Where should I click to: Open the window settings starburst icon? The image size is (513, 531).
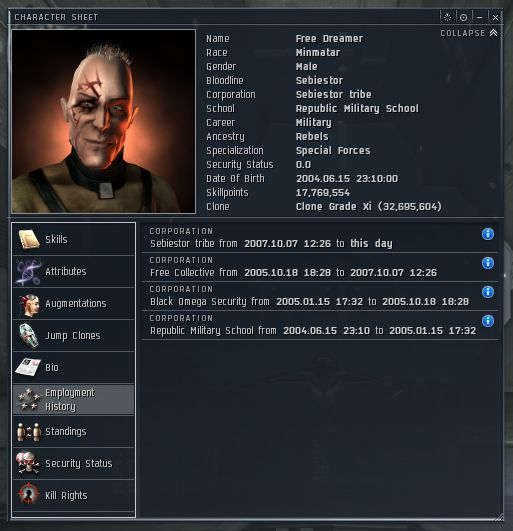coord(447,17)
